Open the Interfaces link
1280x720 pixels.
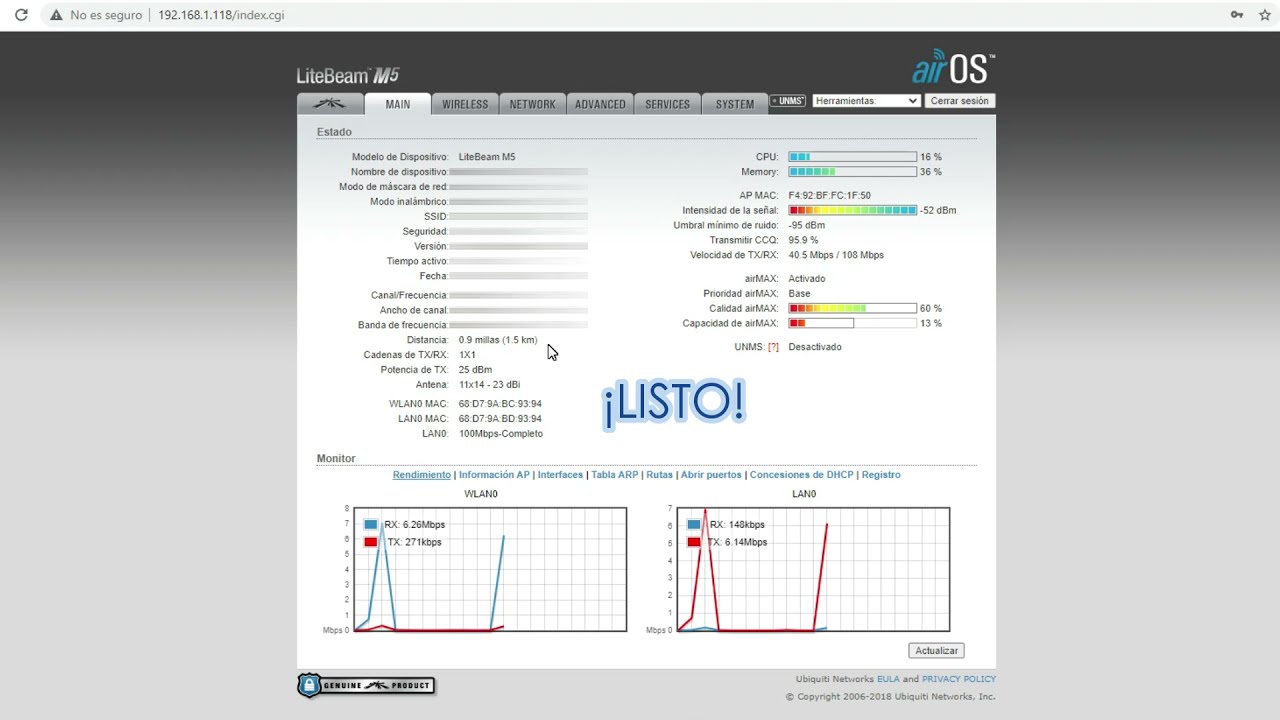(560, 475)
